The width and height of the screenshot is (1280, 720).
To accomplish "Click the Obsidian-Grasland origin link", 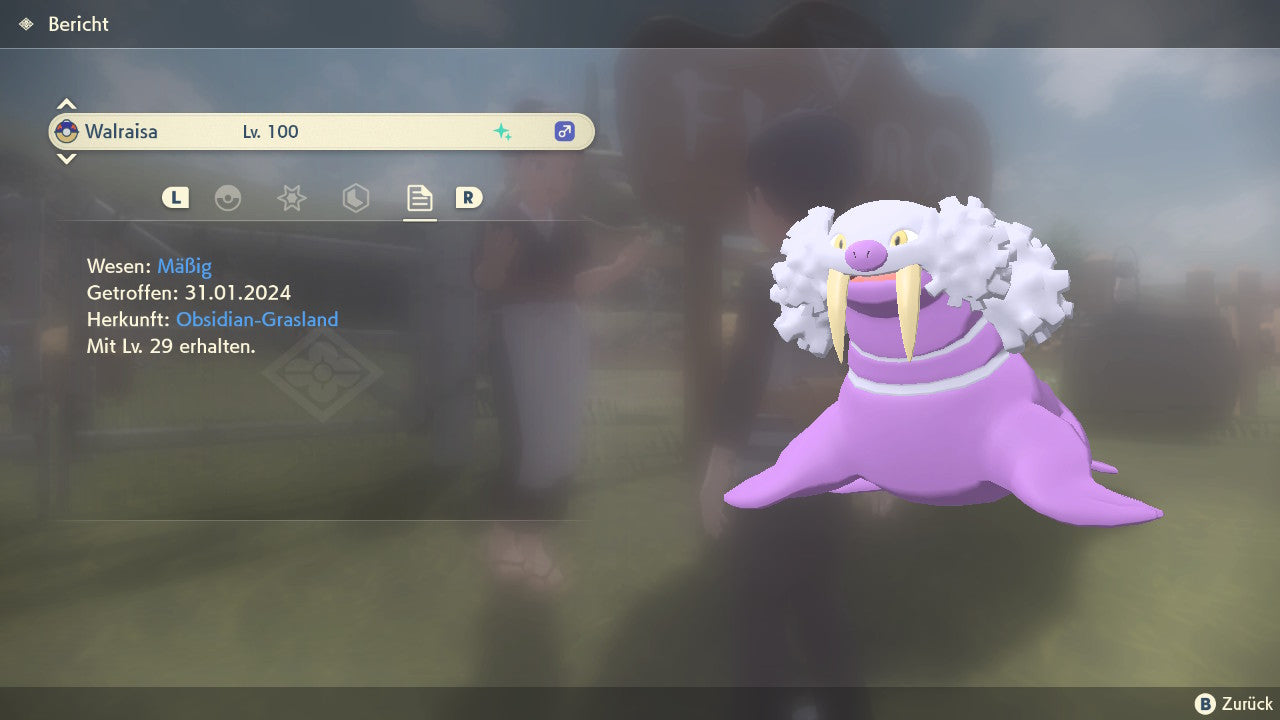I will click(257, 320).
